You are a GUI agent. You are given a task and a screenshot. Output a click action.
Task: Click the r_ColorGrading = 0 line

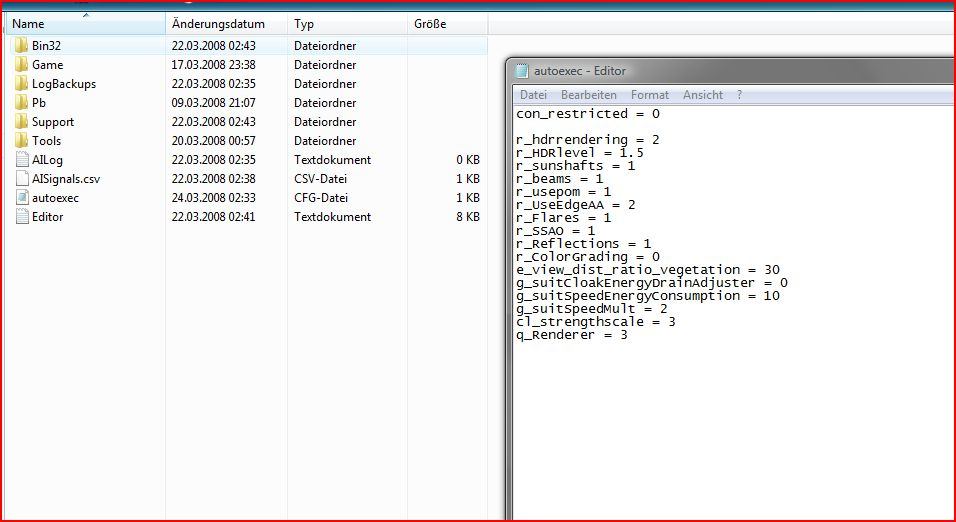pyautogui.click(x=588, y=257)
